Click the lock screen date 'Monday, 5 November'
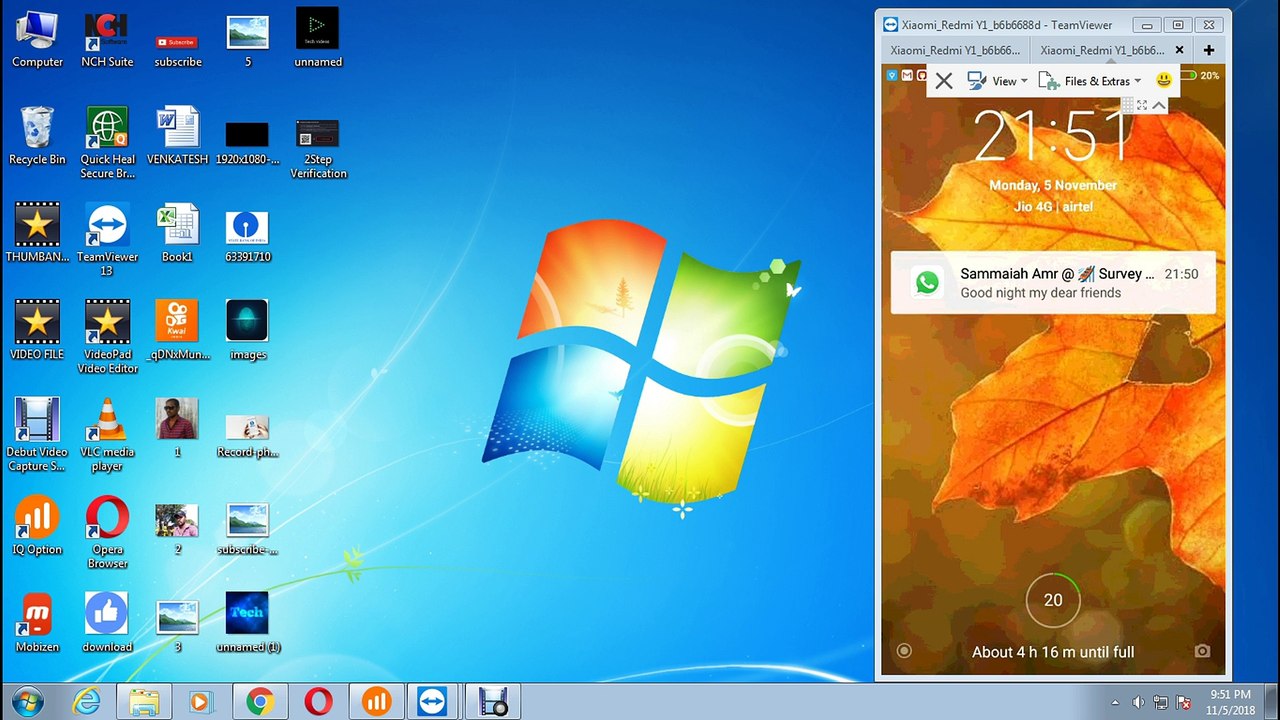This screenshot has height=720, width=1280. pyautogui.click(x=1053, y=185)
